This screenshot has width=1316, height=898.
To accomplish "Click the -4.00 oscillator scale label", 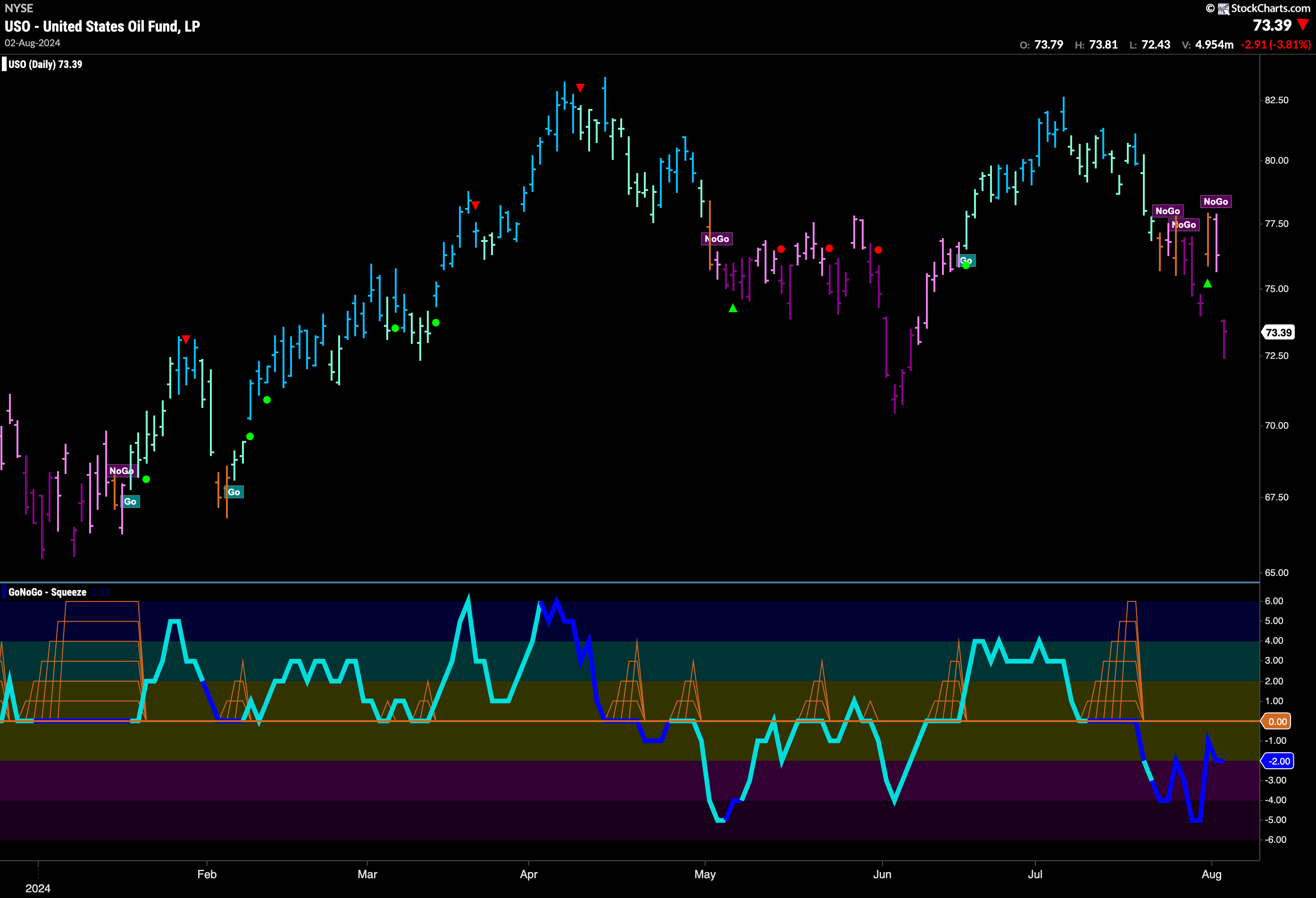I will [1275, 800].
